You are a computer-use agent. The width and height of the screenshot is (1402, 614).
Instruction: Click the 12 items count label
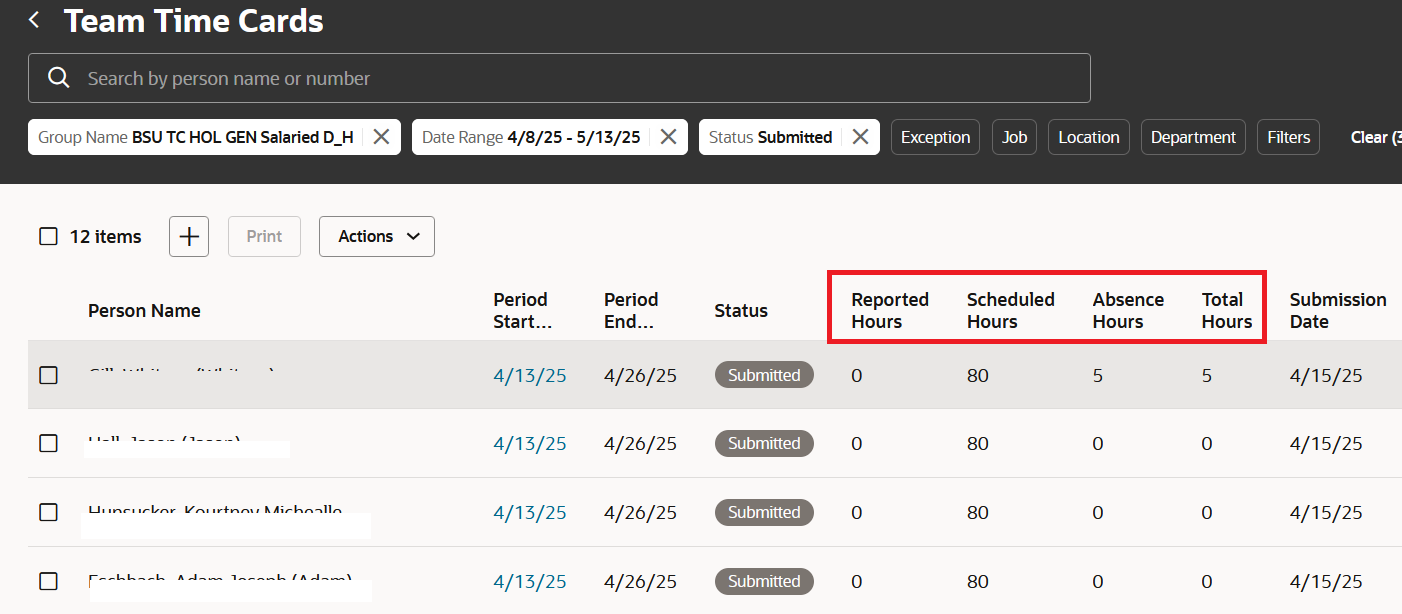105,237
